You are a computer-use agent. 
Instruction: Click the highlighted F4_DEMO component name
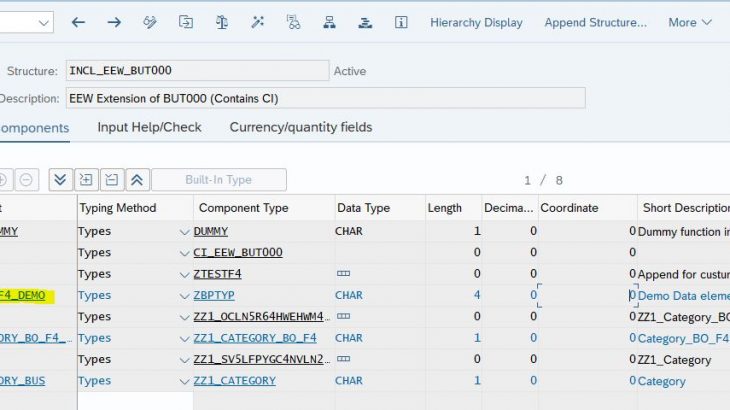[x=23, y=296]
